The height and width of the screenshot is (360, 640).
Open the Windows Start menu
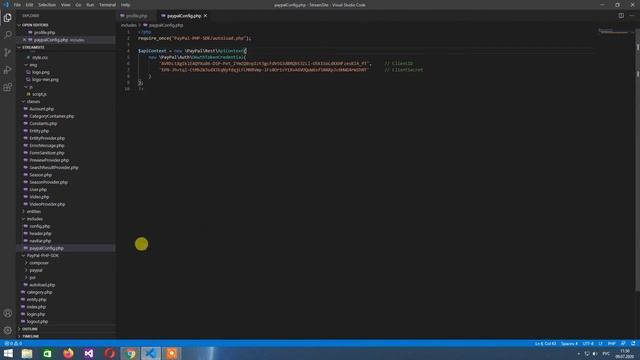[8, 353]
